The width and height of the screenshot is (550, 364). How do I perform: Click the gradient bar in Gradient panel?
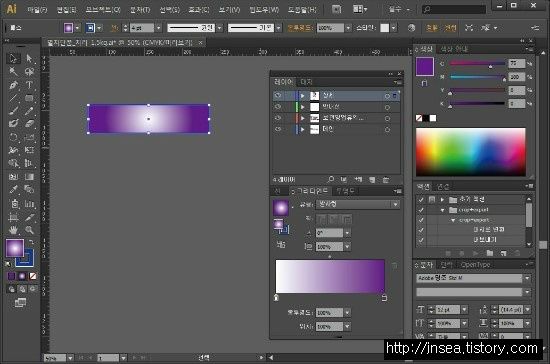[x=330, y=276]
